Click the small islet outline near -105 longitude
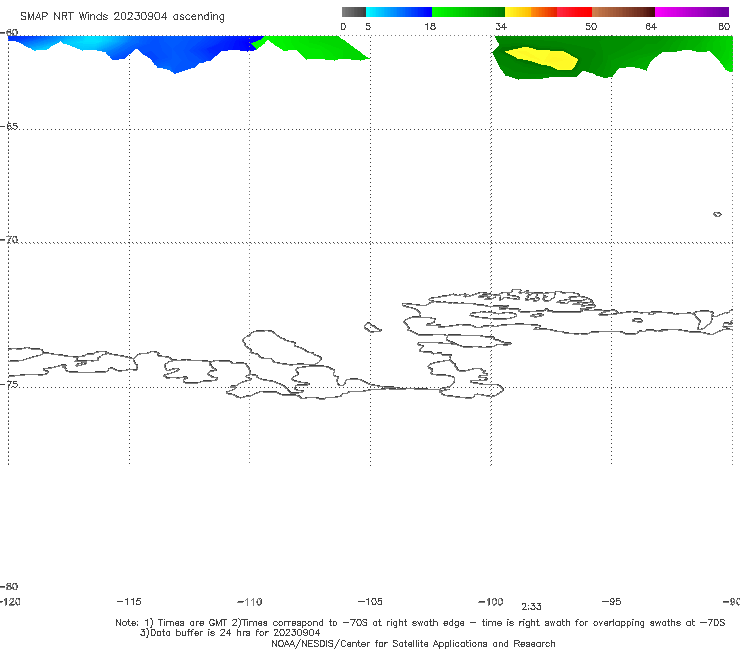740x650 pixels. (x=372, y=327)
